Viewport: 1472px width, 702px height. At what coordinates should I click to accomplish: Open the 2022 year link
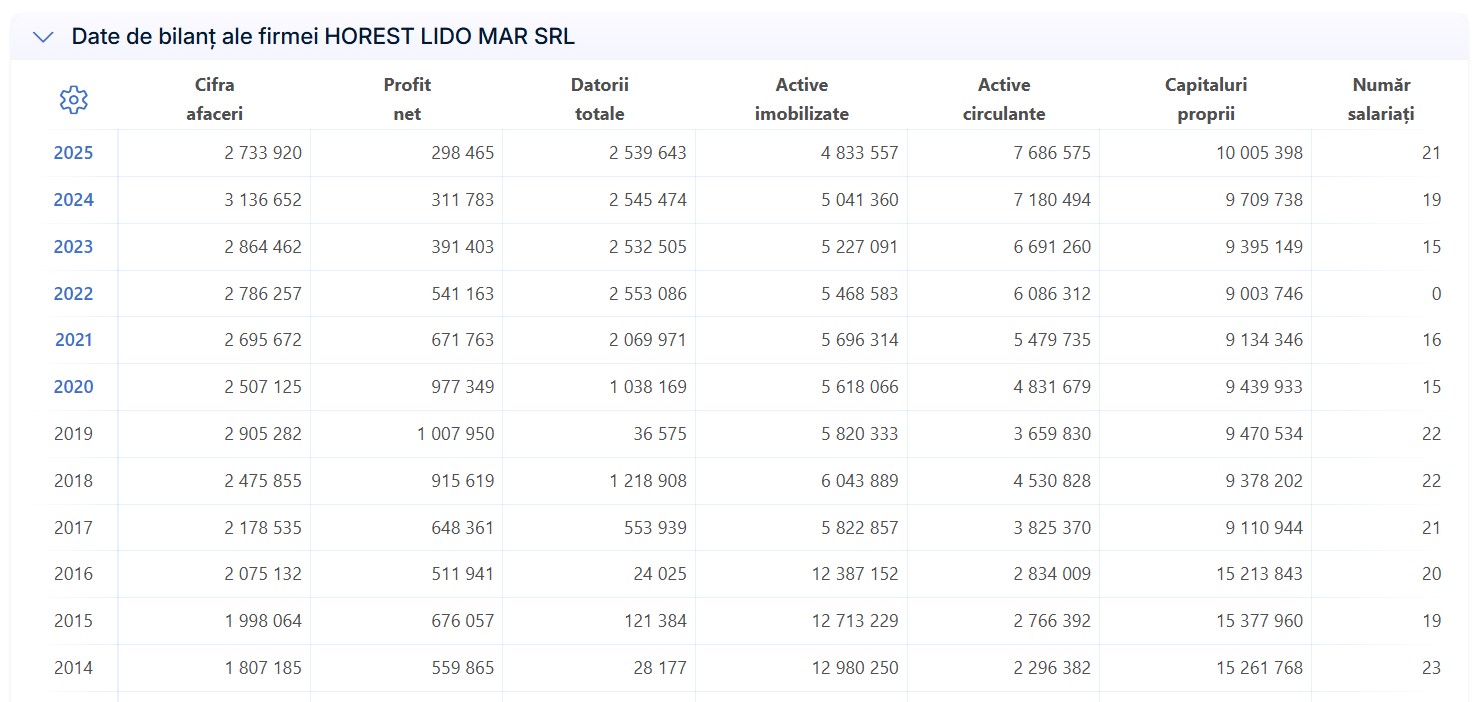coord(73,294)
